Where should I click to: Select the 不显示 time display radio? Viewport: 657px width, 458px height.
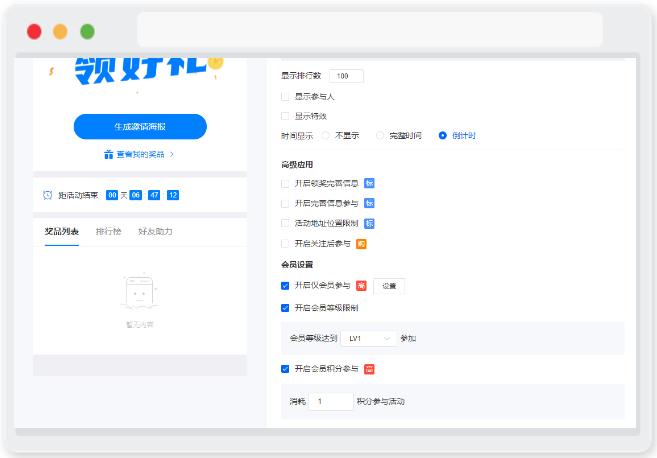pyautogui.click(x=325, y=136)
